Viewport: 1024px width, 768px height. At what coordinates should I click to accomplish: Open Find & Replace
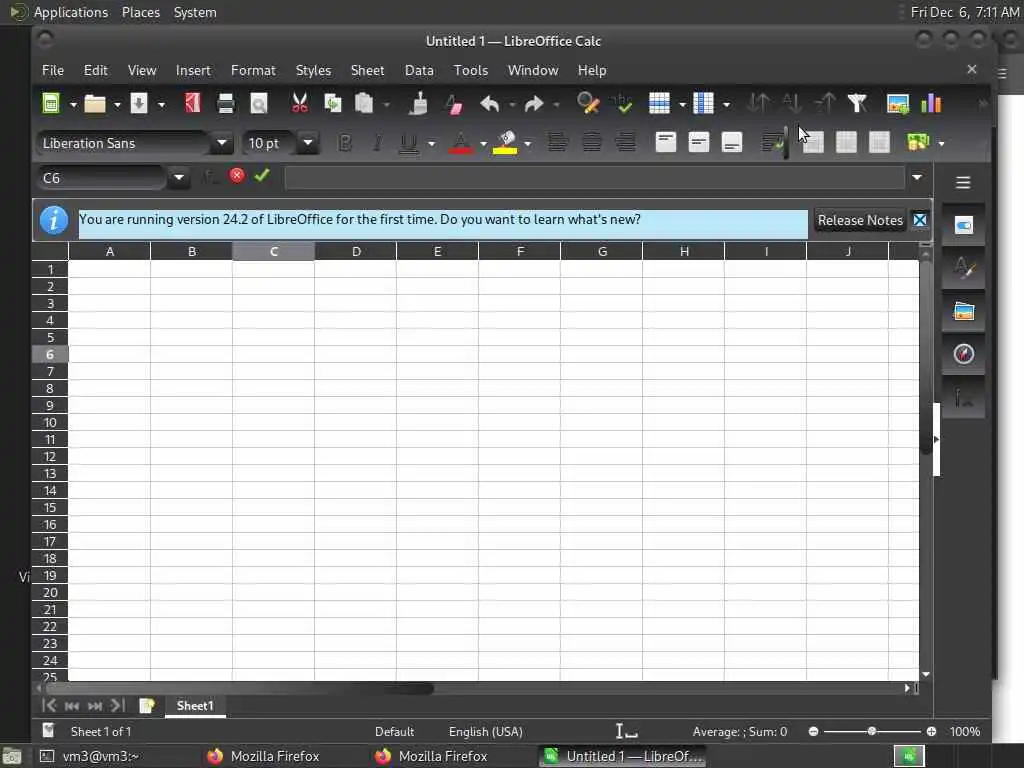pos(588,103)
